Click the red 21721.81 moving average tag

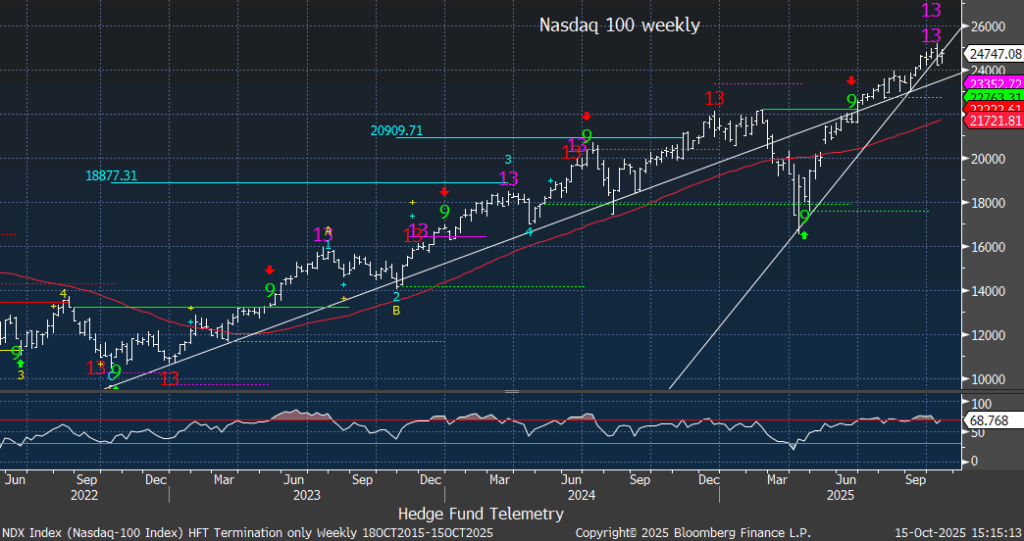[996, 120]
